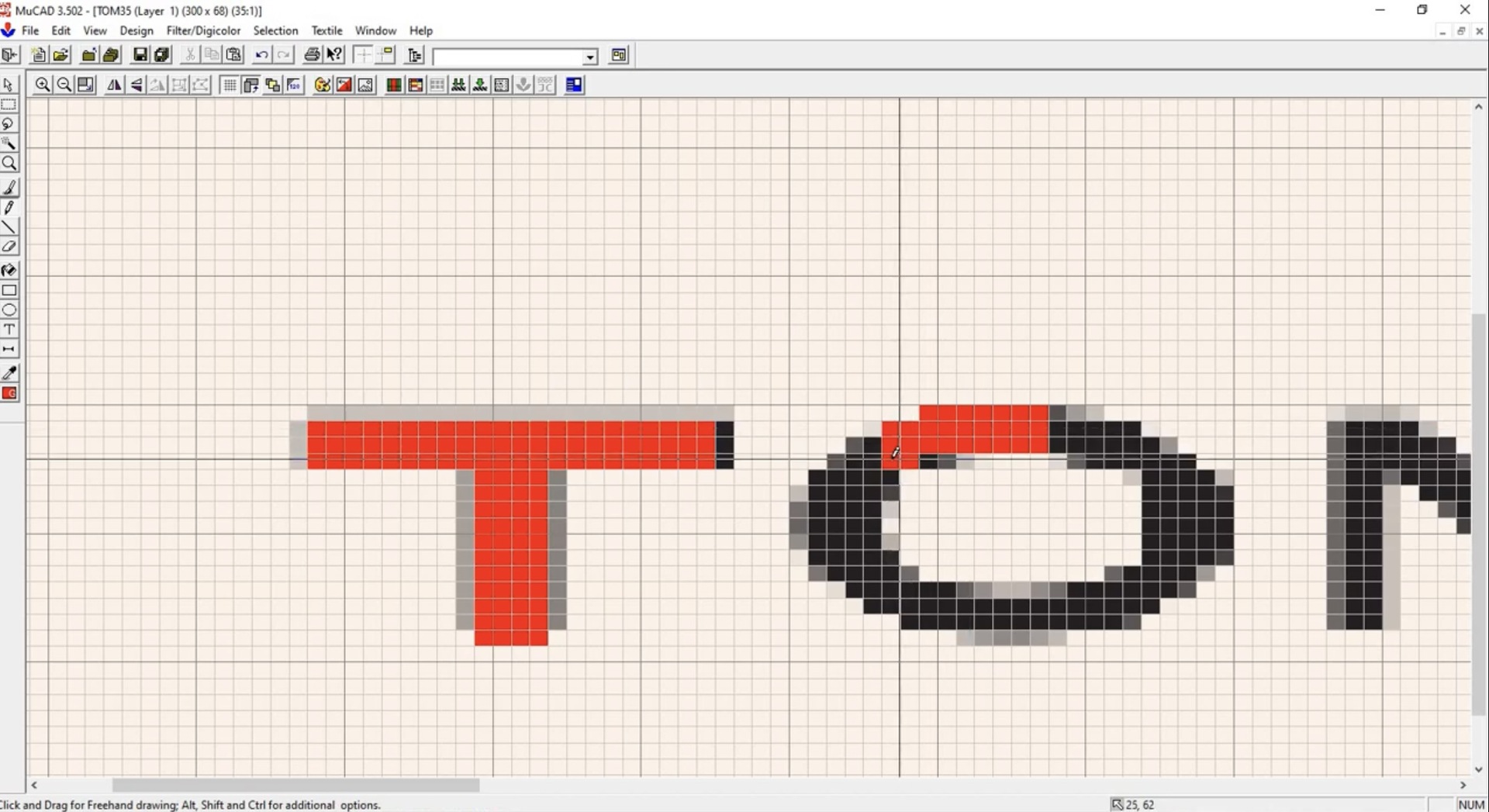This screenshot has width=1489, height=812.
Task: Open the Textile menu
Action: (326, 31)
